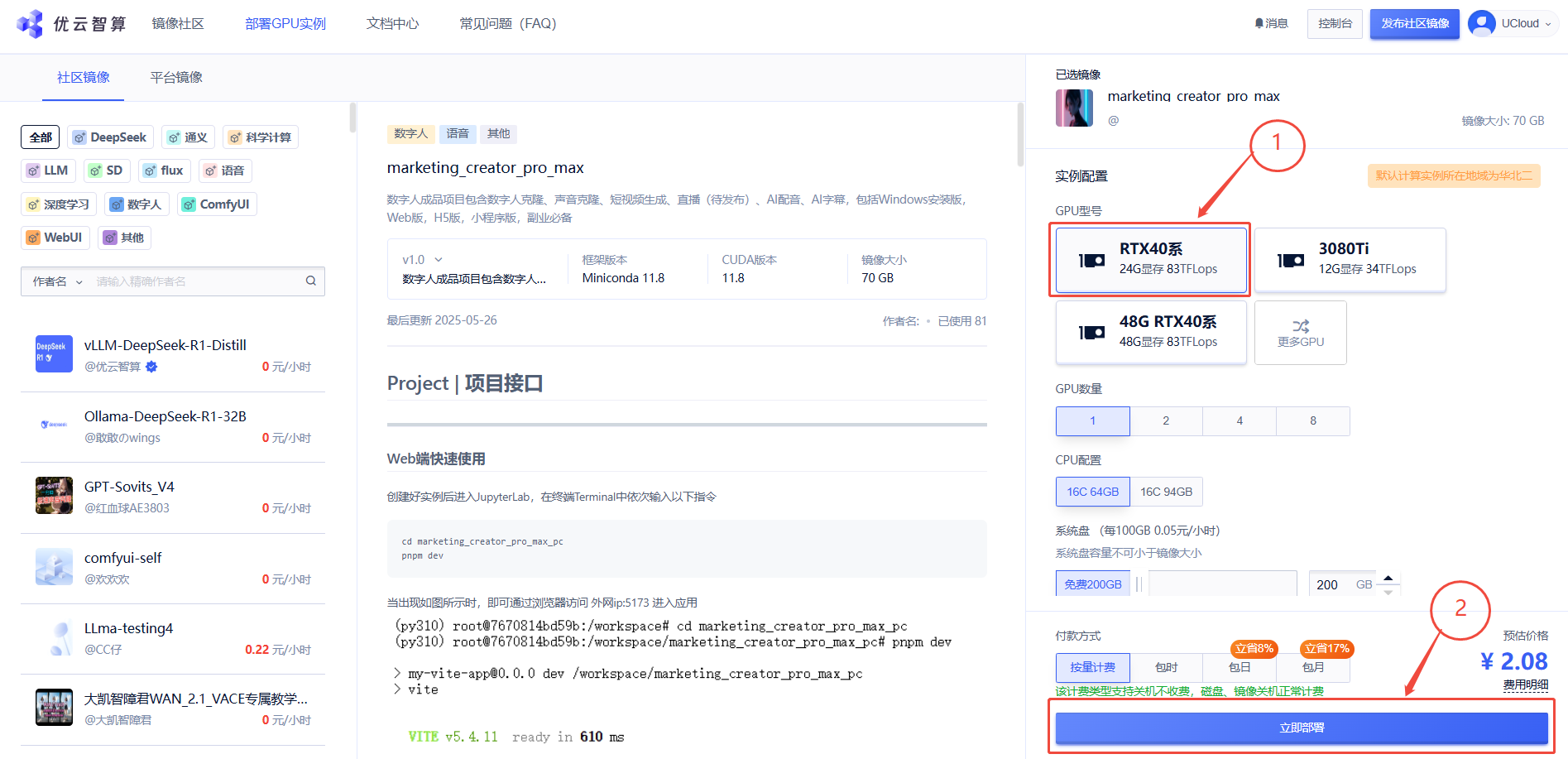1568x759 pixels.
Task: Filter by 深度学习 tag
Action: click(x=59, y=204)
